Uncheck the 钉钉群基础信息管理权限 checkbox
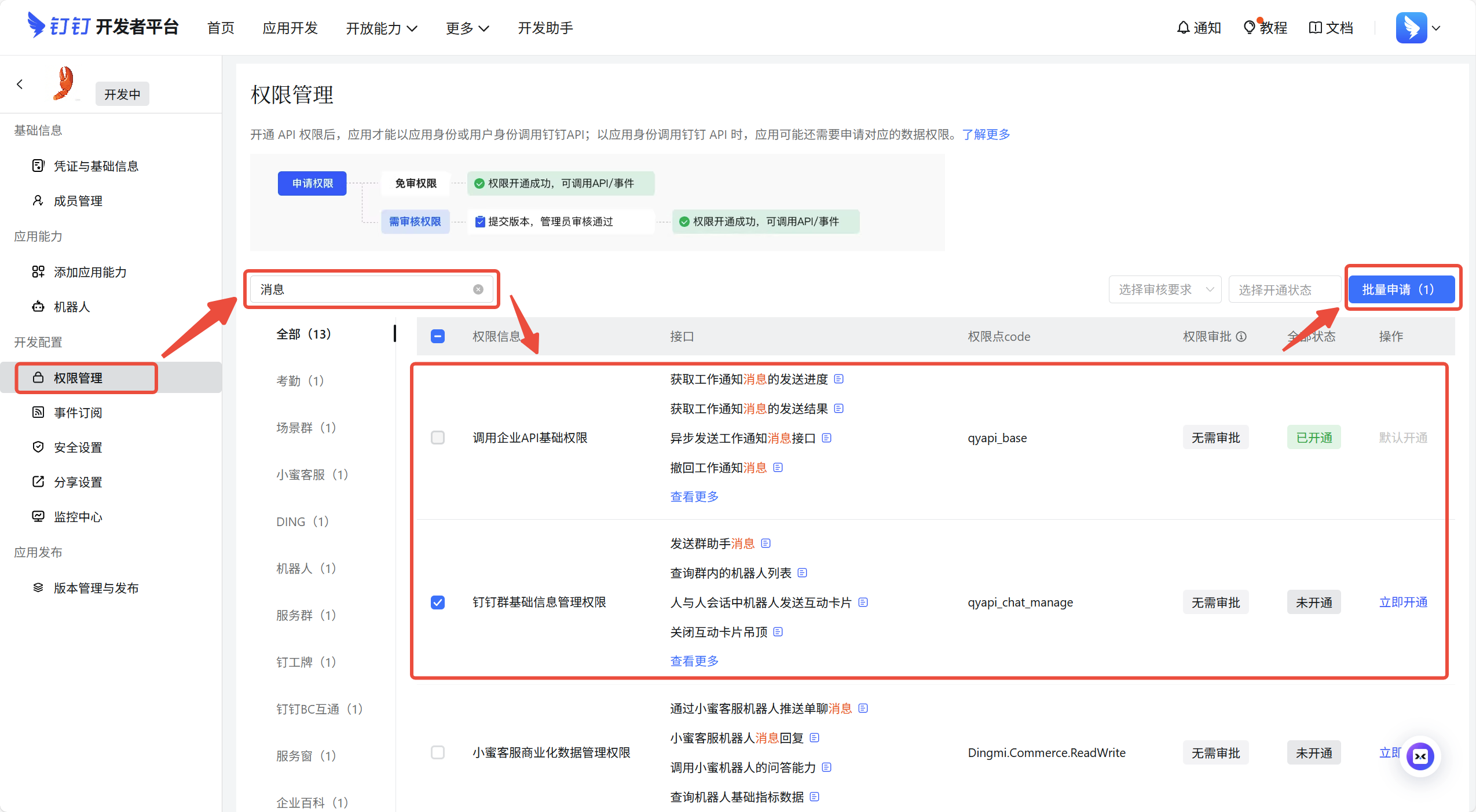Screen dimensions: 1476x812 (x=438, y=602)
